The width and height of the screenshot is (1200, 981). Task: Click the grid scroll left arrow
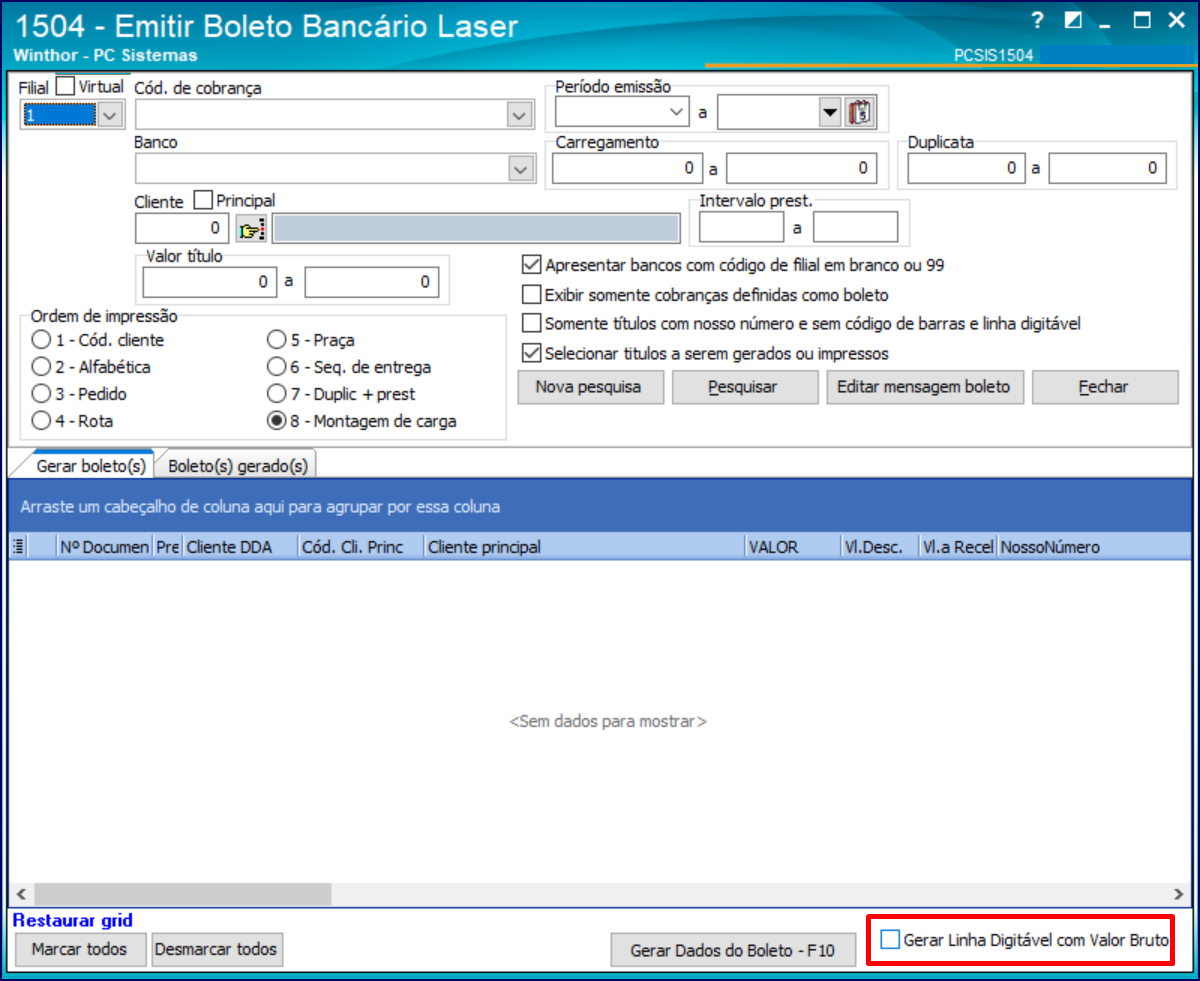tap(19, 893)
